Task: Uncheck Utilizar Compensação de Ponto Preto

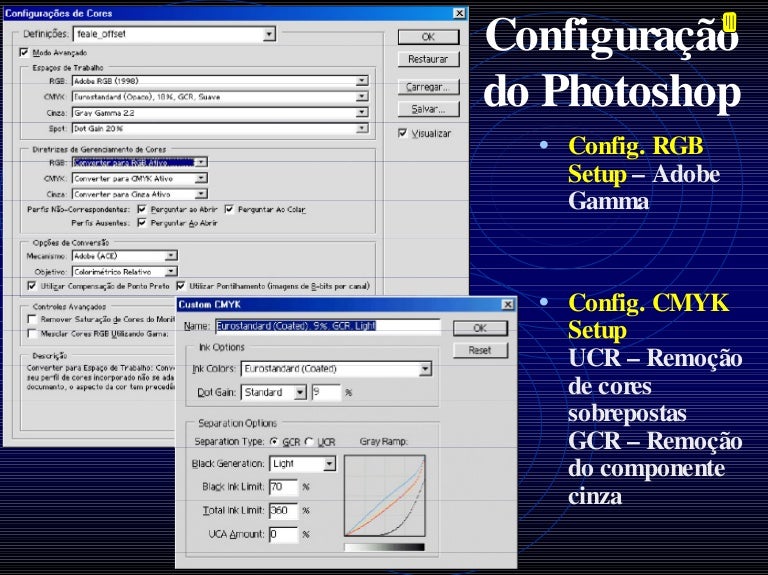Action: (x=32, y=285)
